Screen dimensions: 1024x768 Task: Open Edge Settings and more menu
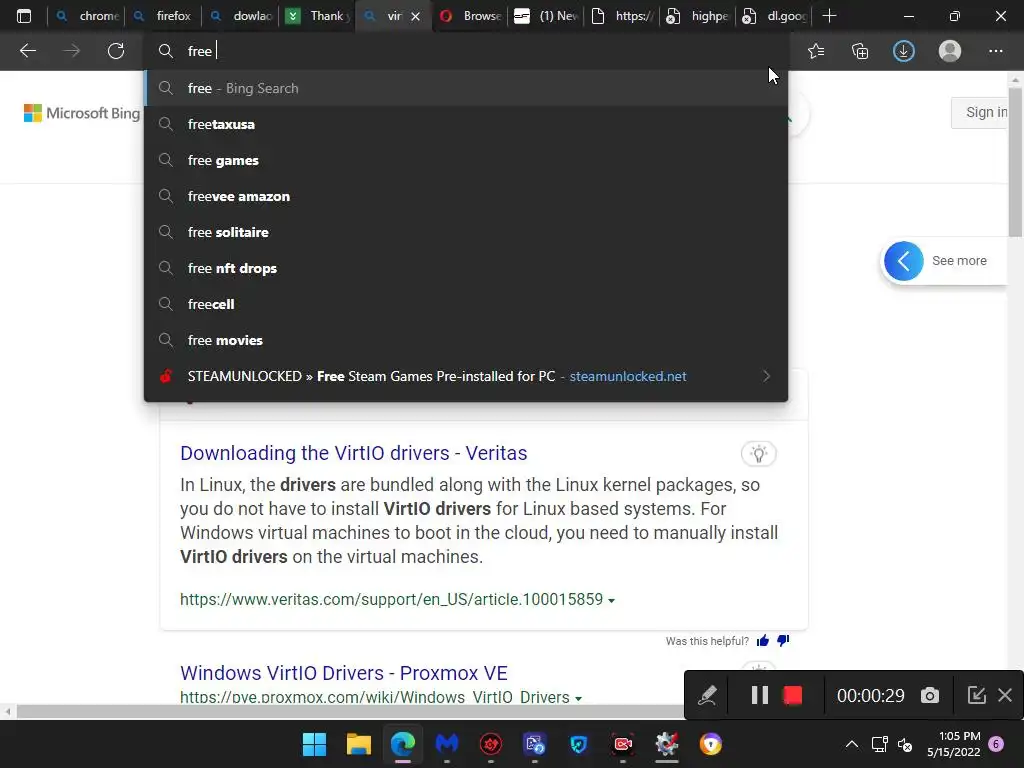(995, 51)
